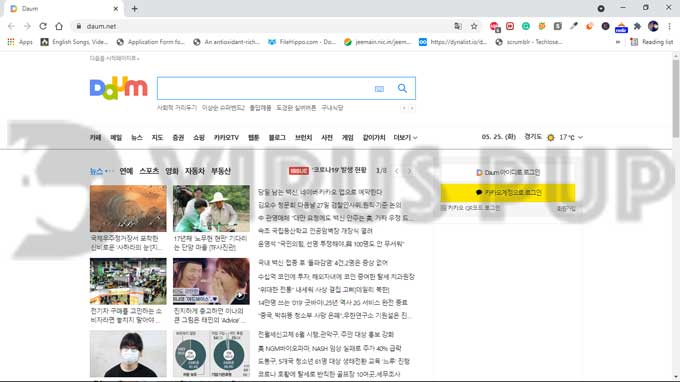Select the 자동차 news tab
Viewport: 680px width, 382px height.
(195, 171)
